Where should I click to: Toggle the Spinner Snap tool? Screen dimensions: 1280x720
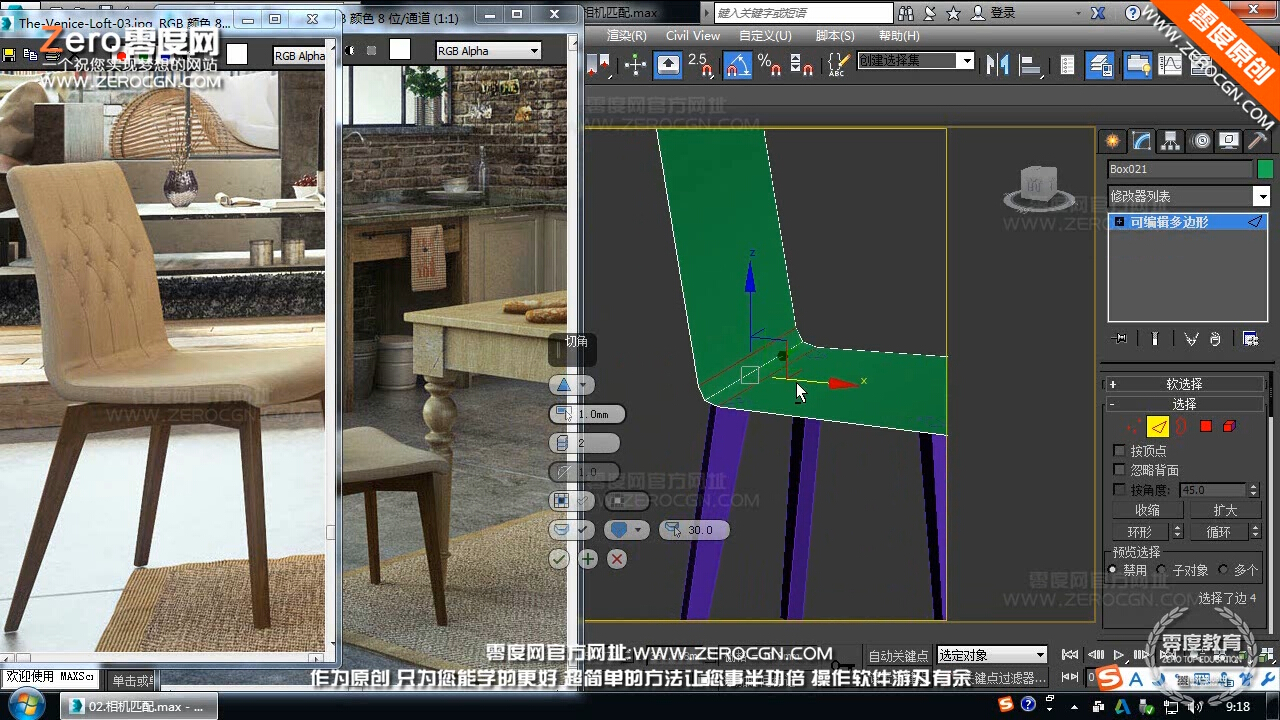(801, 65)
